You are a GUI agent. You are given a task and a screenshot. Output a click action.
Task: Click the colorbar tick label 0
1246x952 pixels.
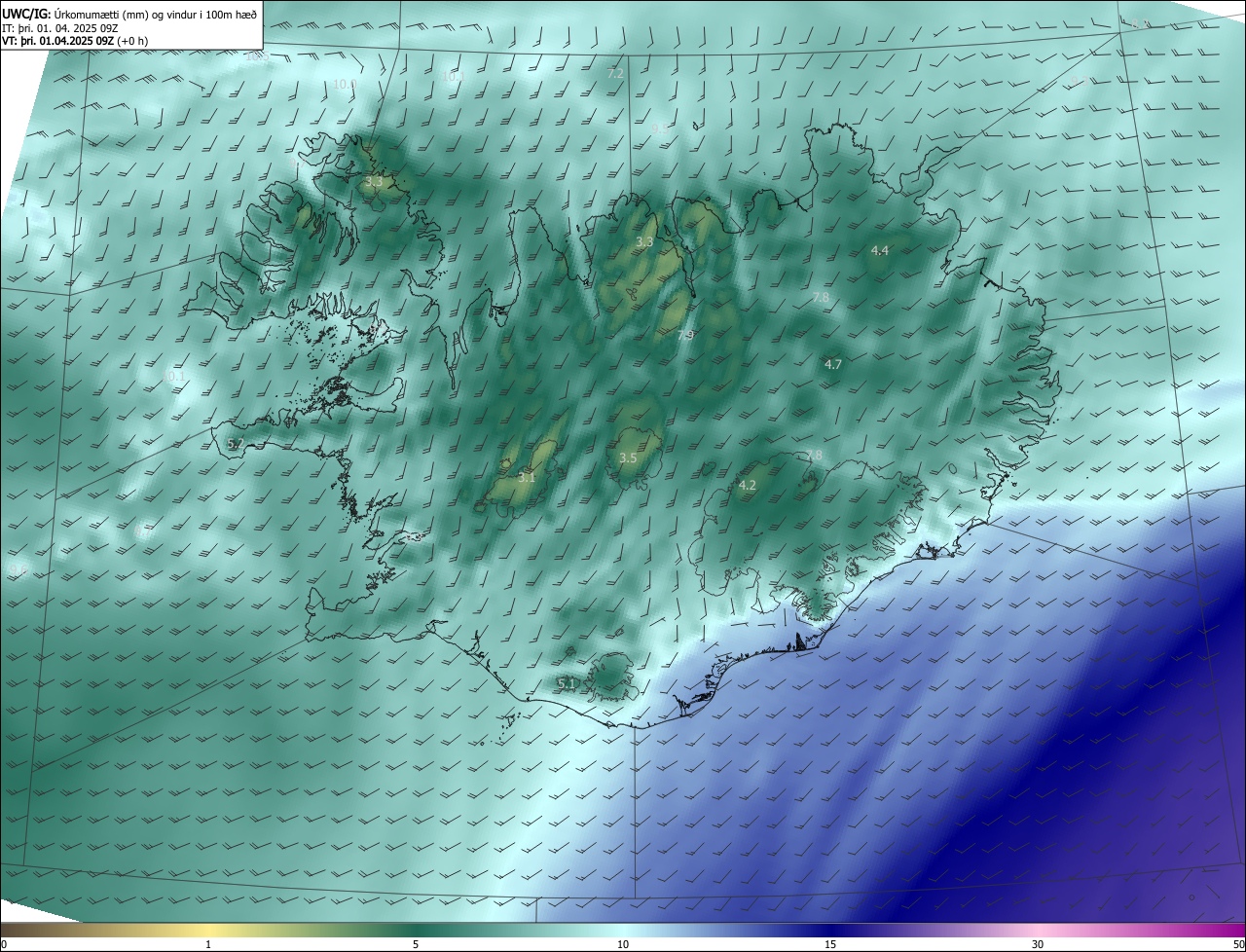point(3,944)
